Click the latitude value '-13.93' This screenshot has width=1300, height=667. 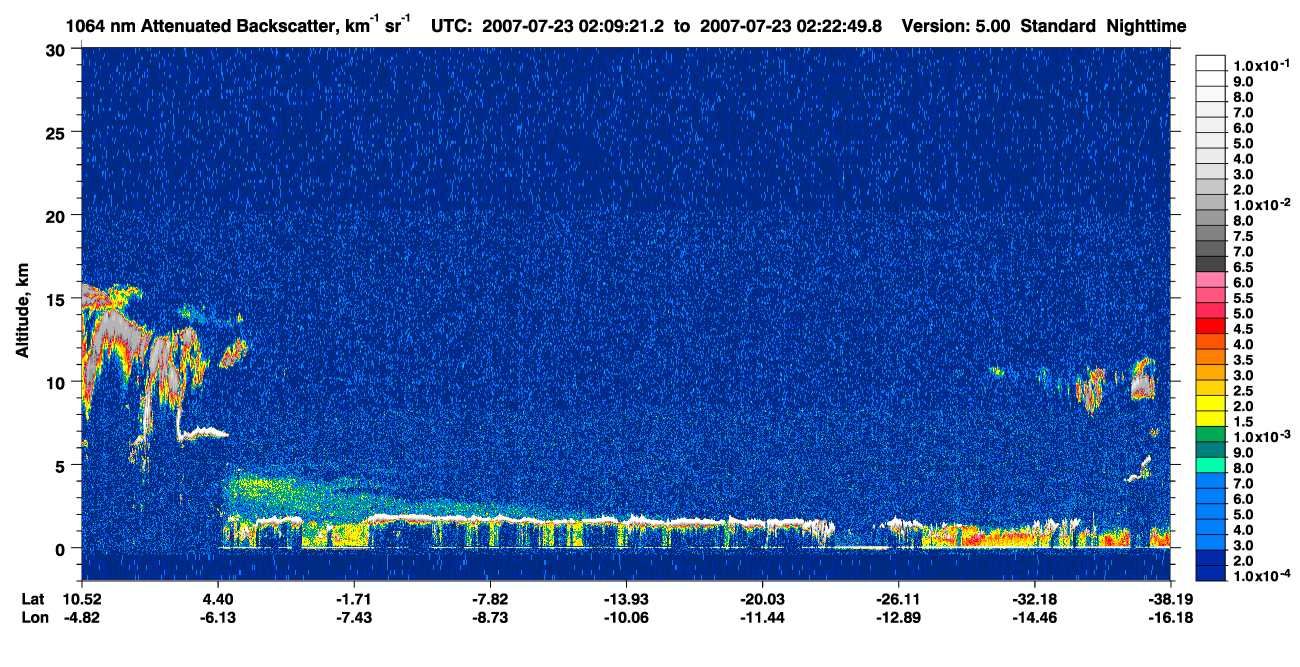click(626, 599)
